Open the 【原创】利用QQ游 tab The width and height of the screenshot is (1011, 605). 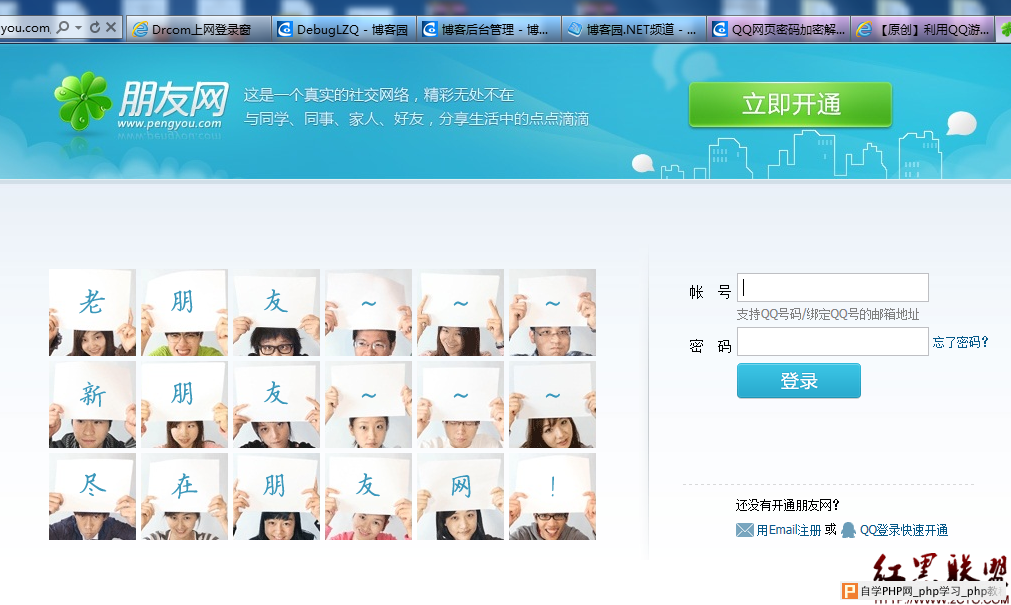924,30
